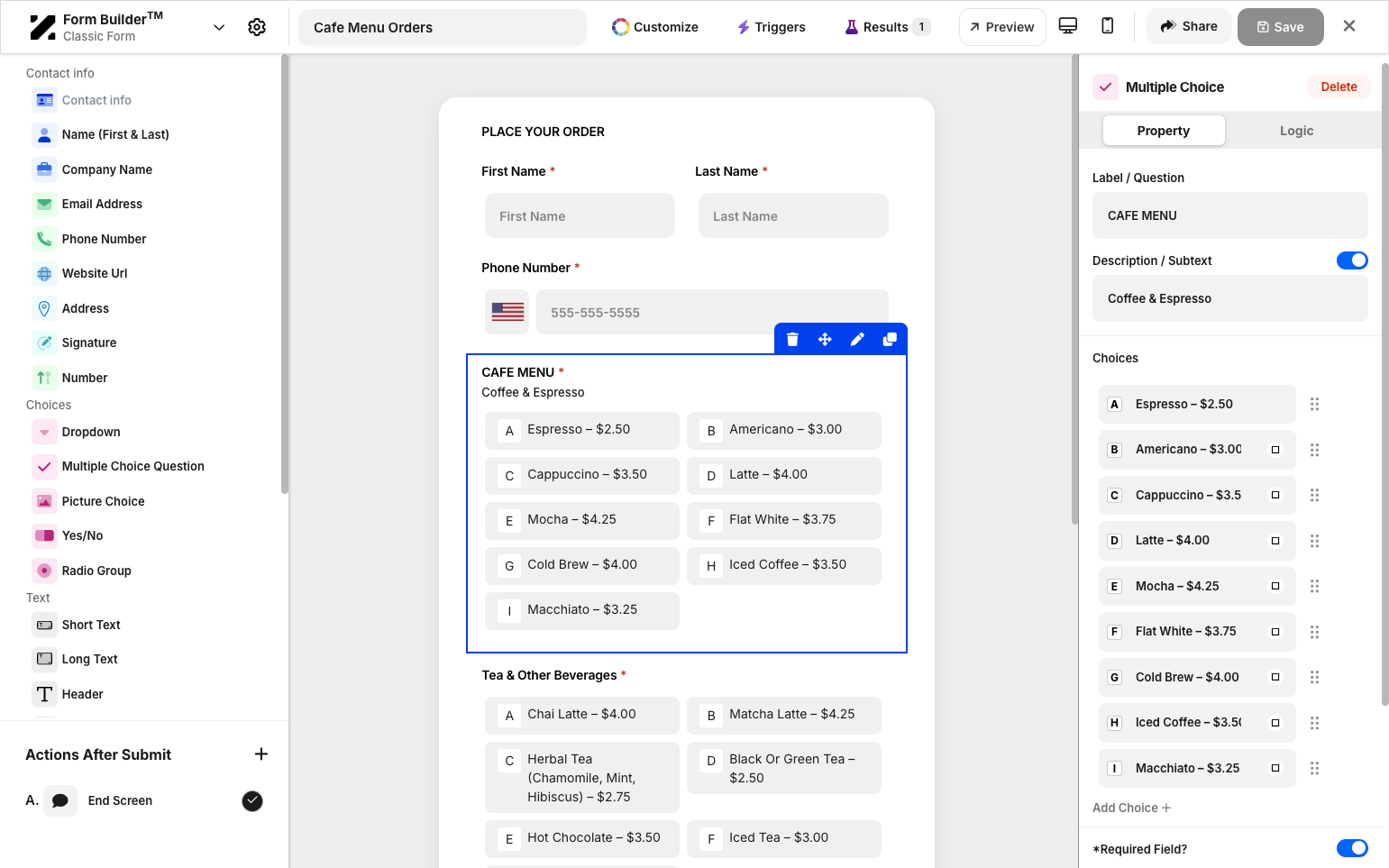
Task: Click the red Delete button
Action: (1339, 87)
